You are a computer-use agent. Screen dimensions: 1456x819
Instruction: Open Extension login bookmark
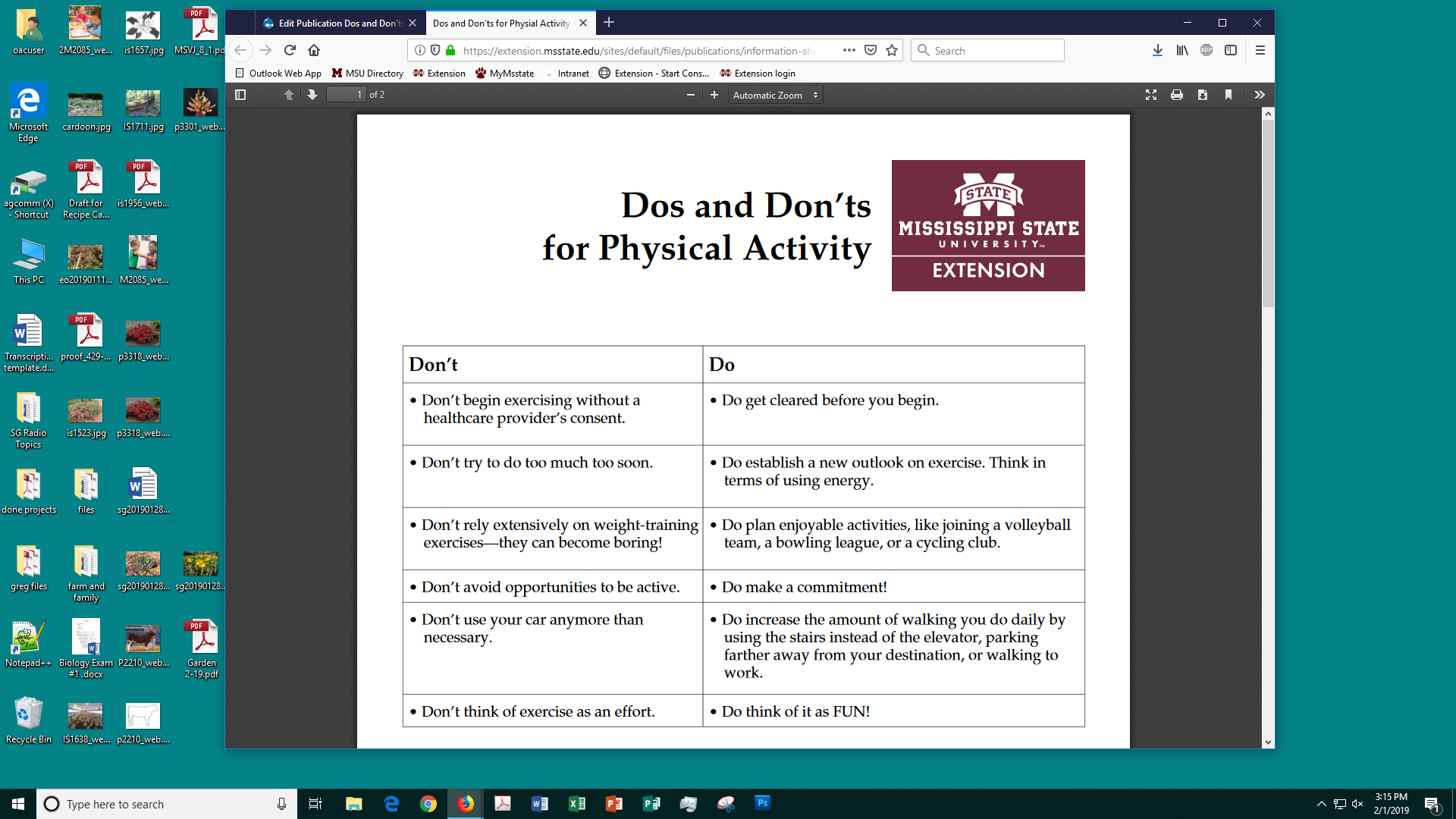click(x=758, y=74)
